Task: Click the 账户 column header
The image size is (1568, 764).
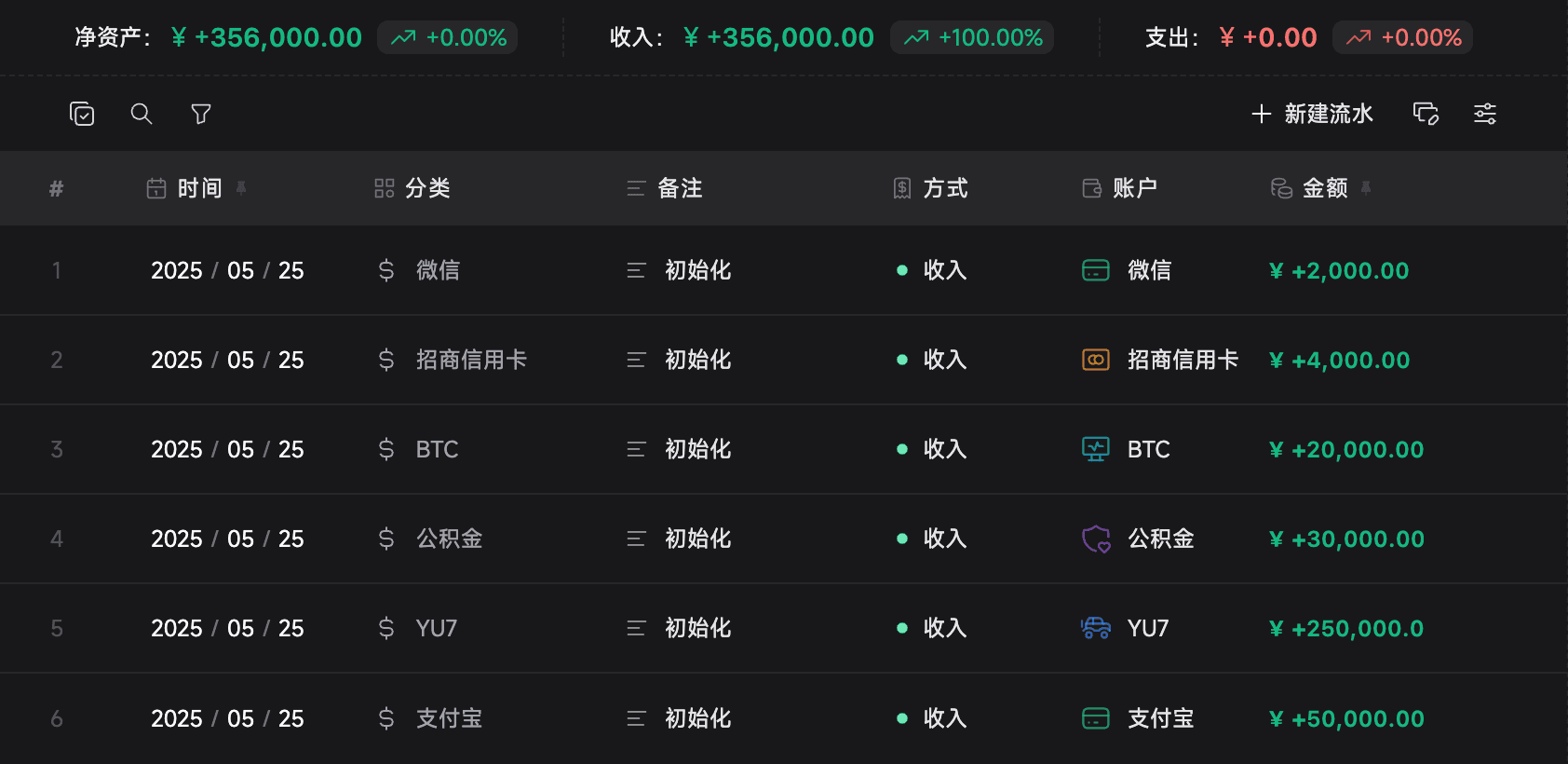Action: [1134, 188]
